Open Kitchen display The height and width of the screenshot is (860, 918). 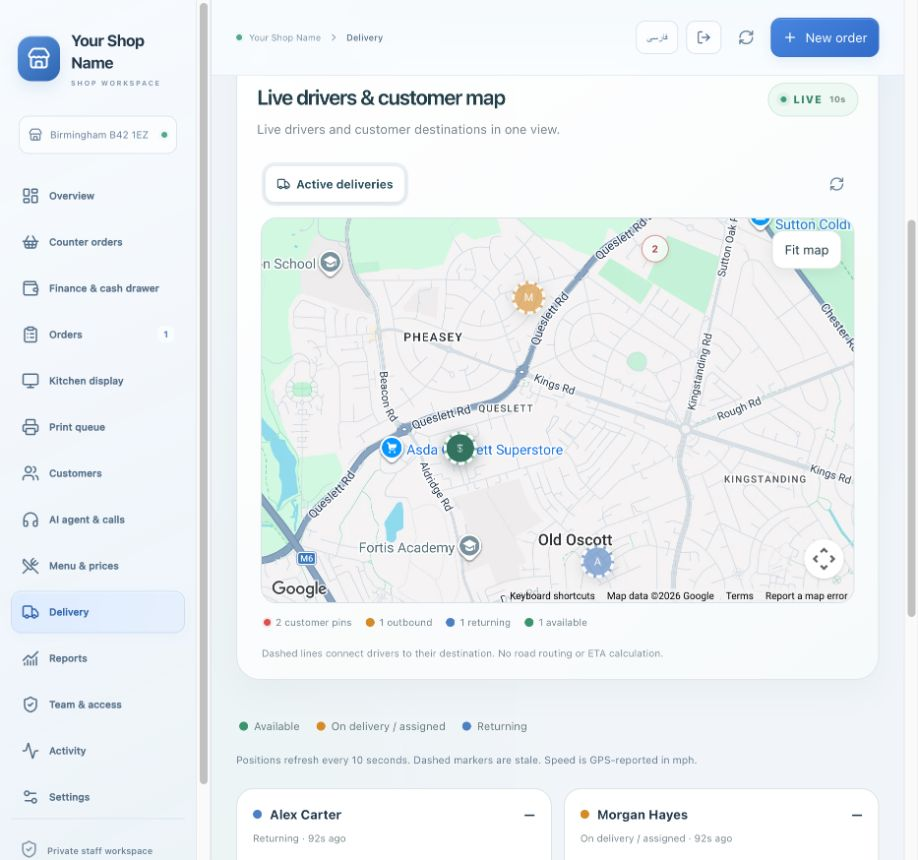click(x=98, y=381)
